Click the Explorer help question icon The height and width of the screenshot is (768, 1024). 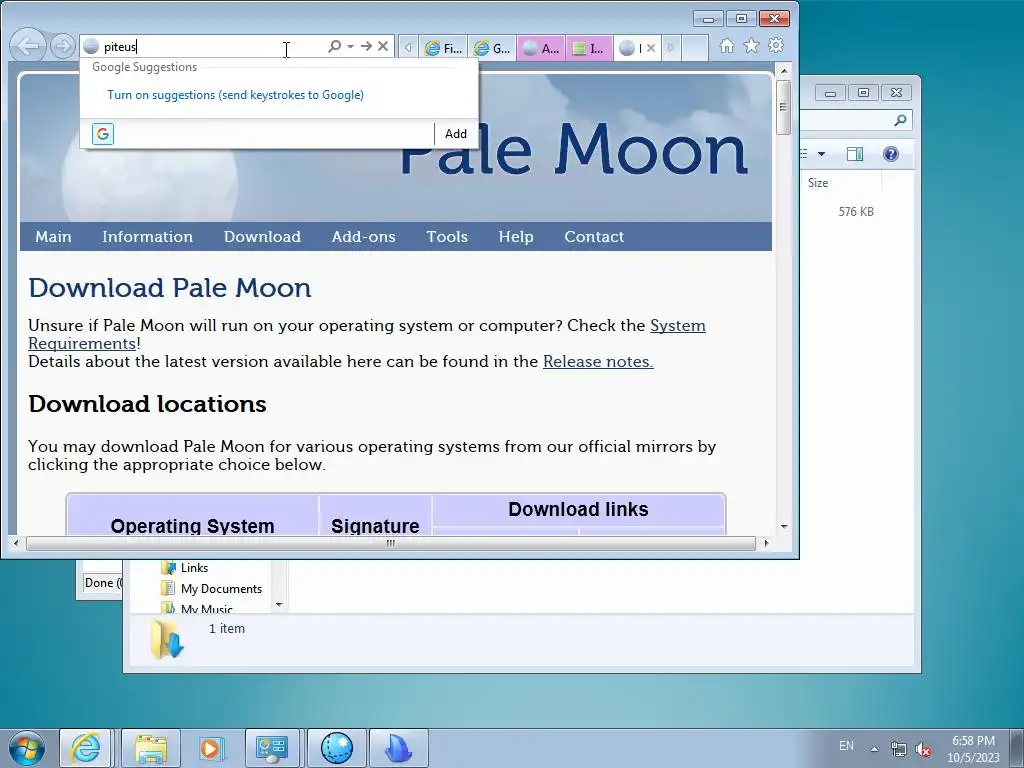pos(890,154)
